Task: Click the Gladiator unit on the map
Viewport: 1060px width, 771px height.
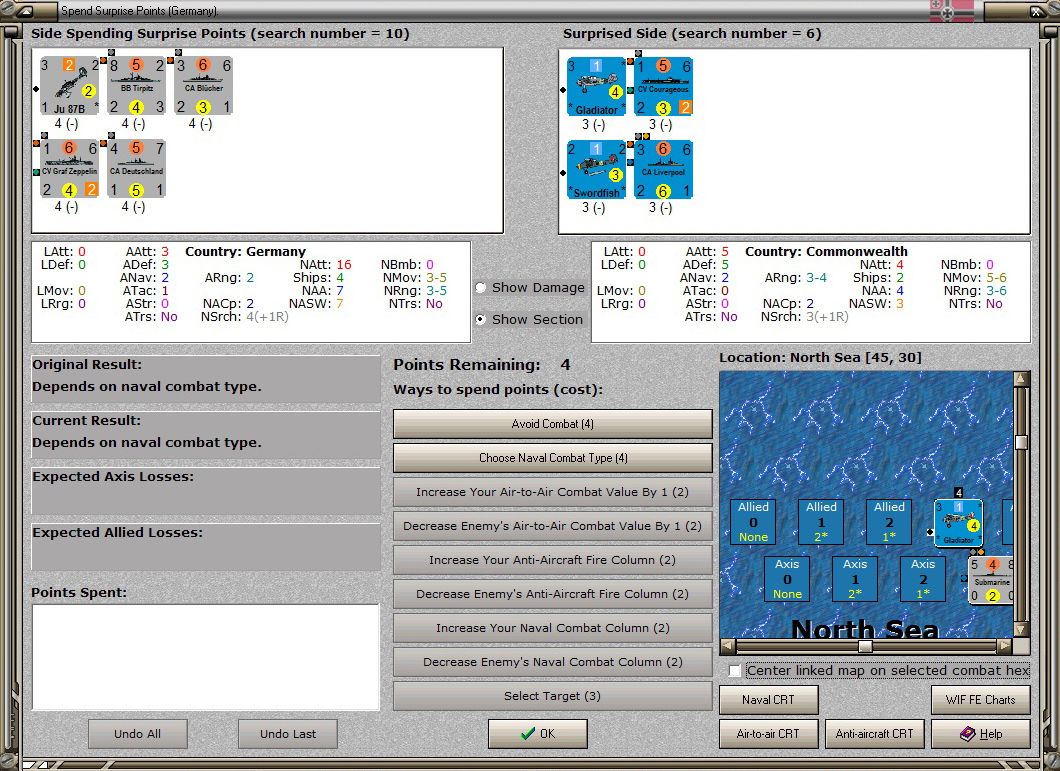Action: point(958,523)
